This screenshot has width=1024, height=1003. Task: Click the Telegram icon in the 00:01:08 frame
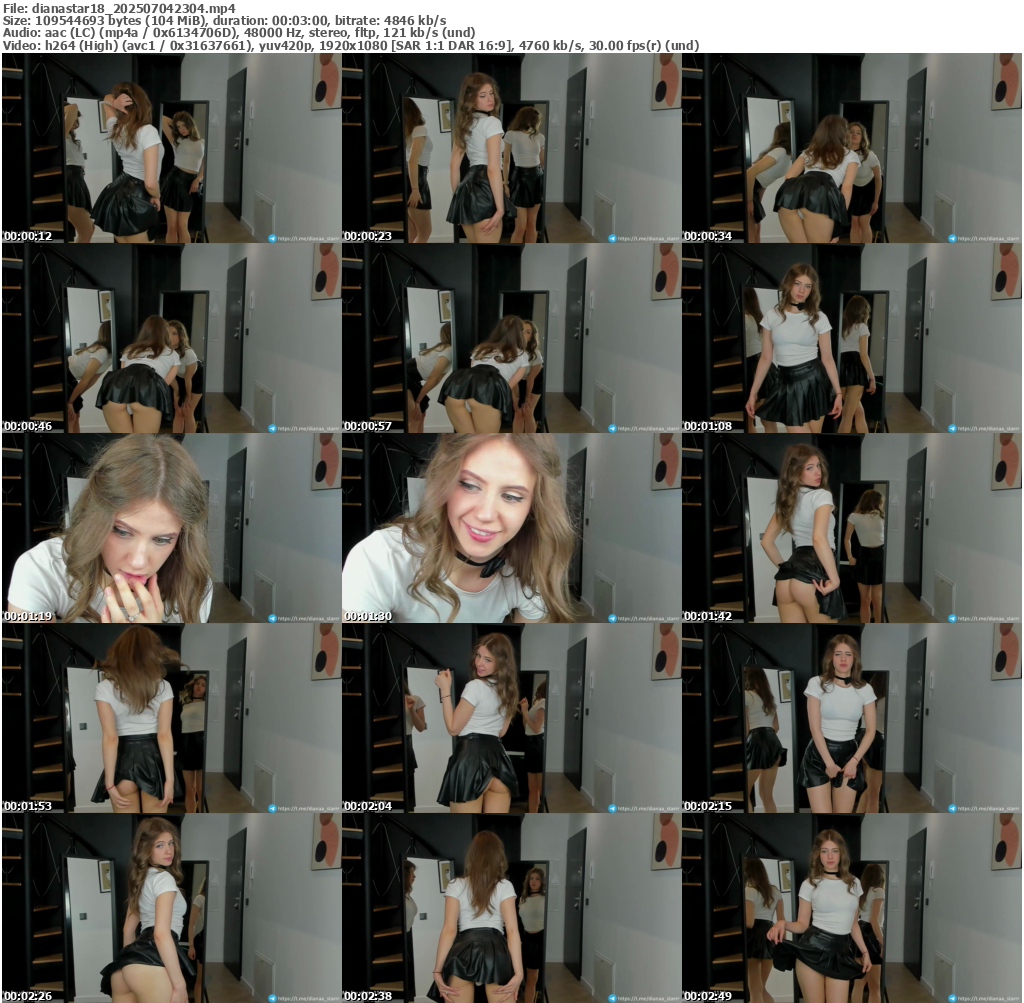click(x=952, y=428)
